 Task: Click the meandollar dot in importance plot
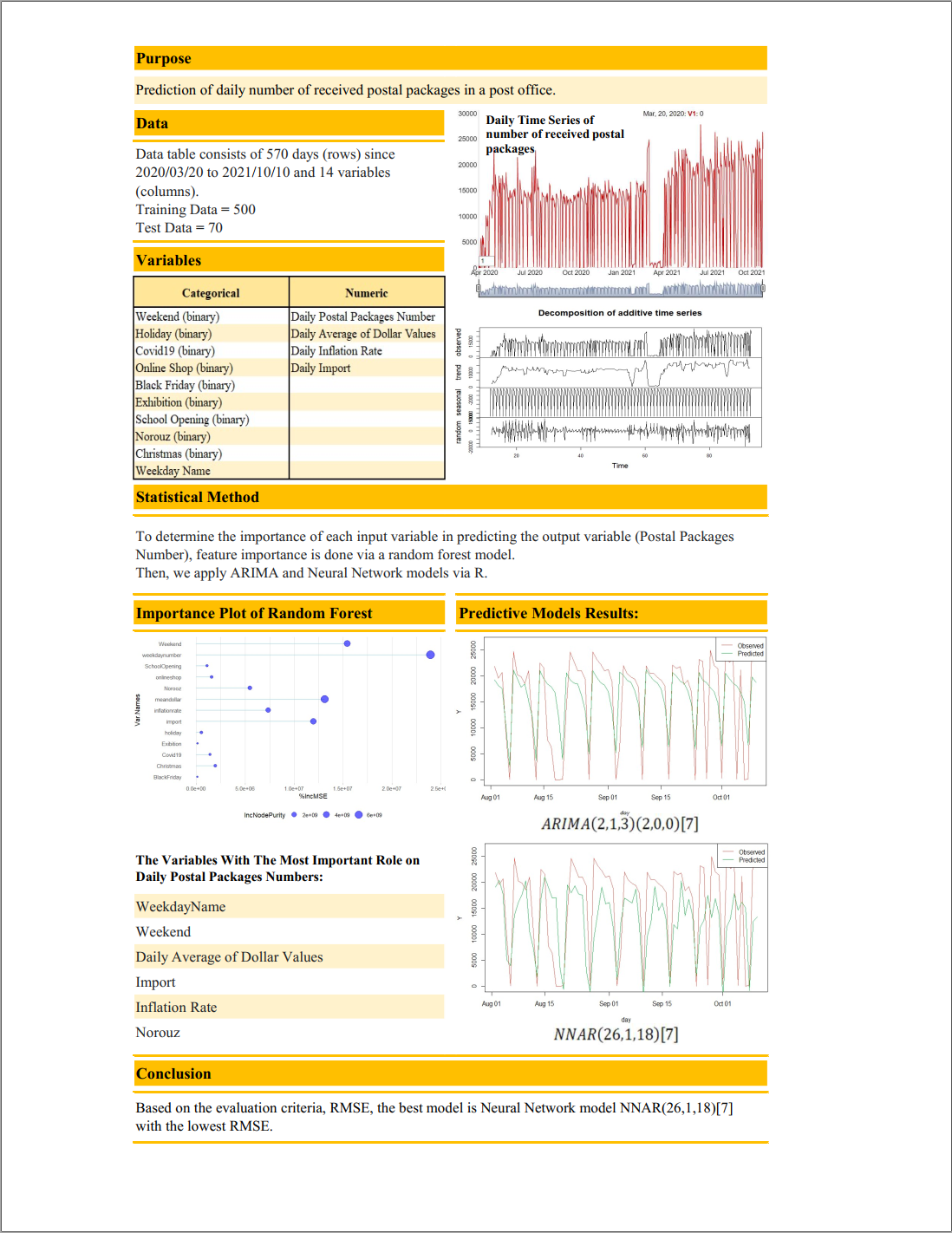click(324, 699)
